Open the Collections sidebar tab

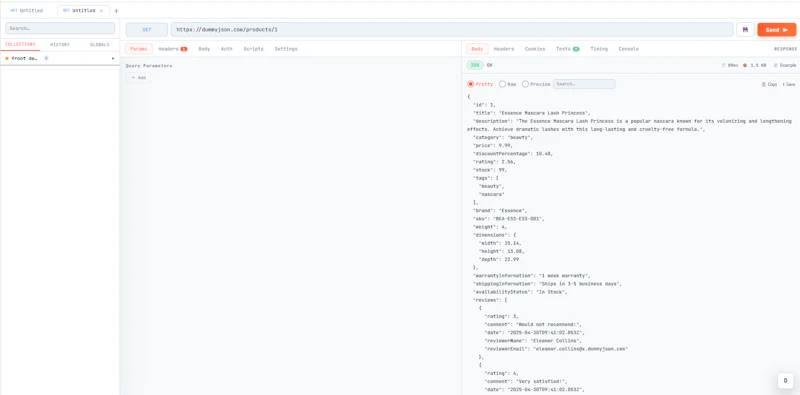pyautogui.click(x=20, y=44)
